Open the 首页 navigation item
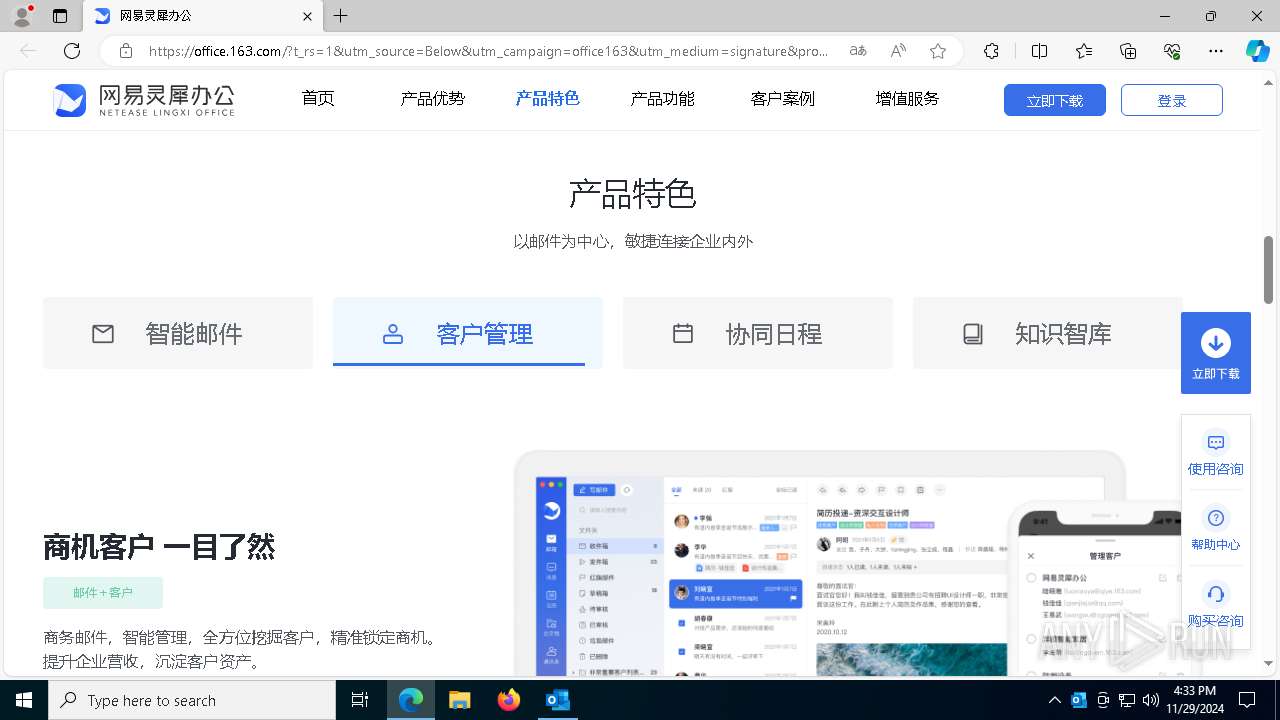 (318, 98)
